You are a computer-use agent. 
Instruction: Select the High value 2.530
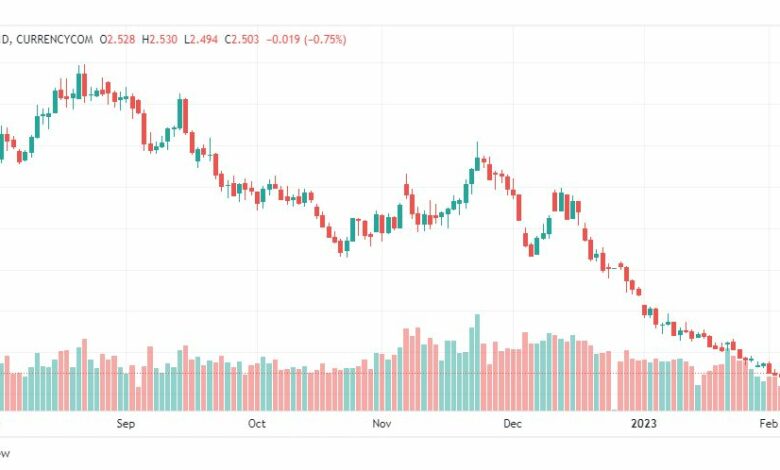point(163,39)
